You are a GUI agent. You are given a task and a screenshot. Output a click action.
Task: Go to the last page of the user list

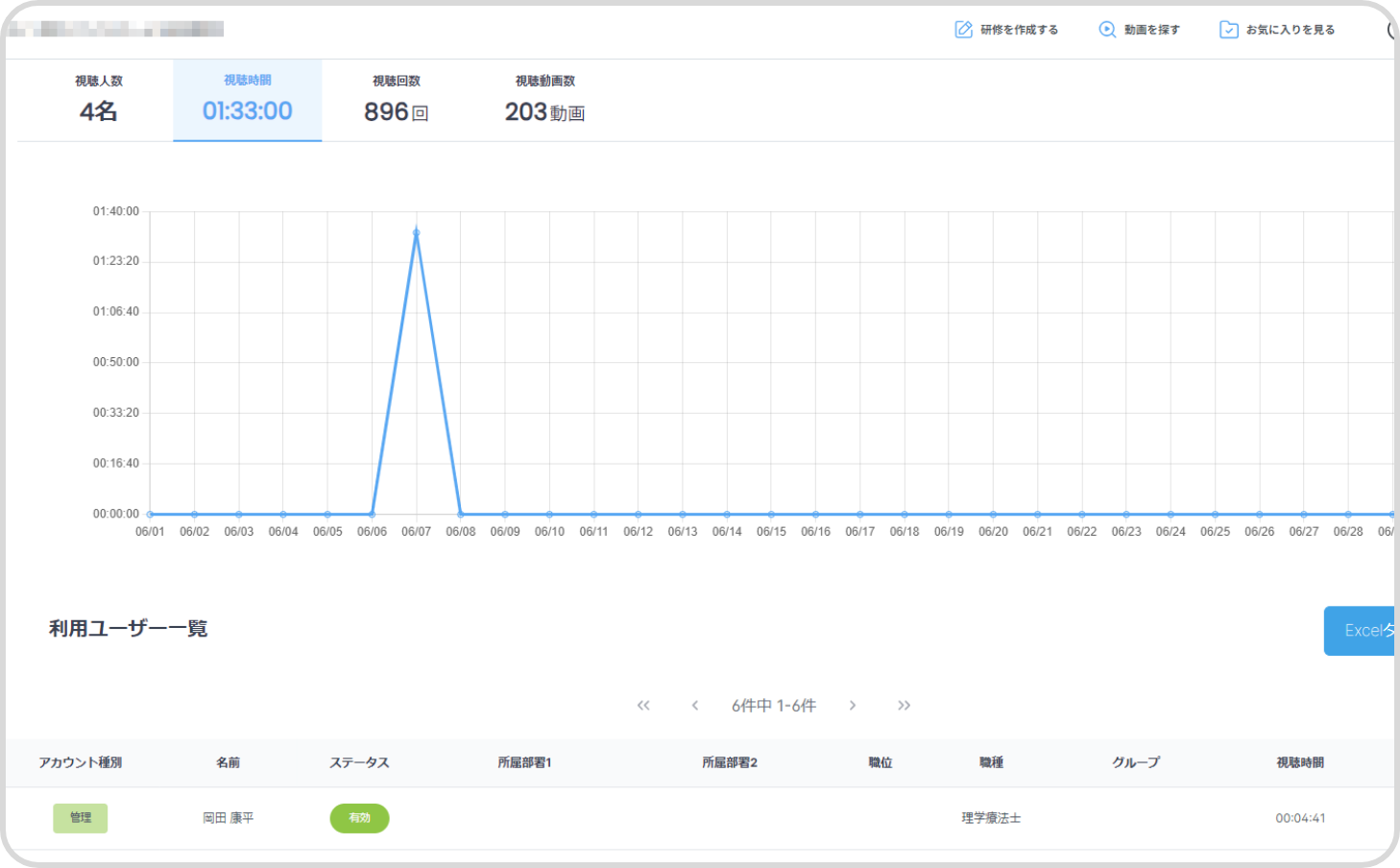[x=904, y=706]
